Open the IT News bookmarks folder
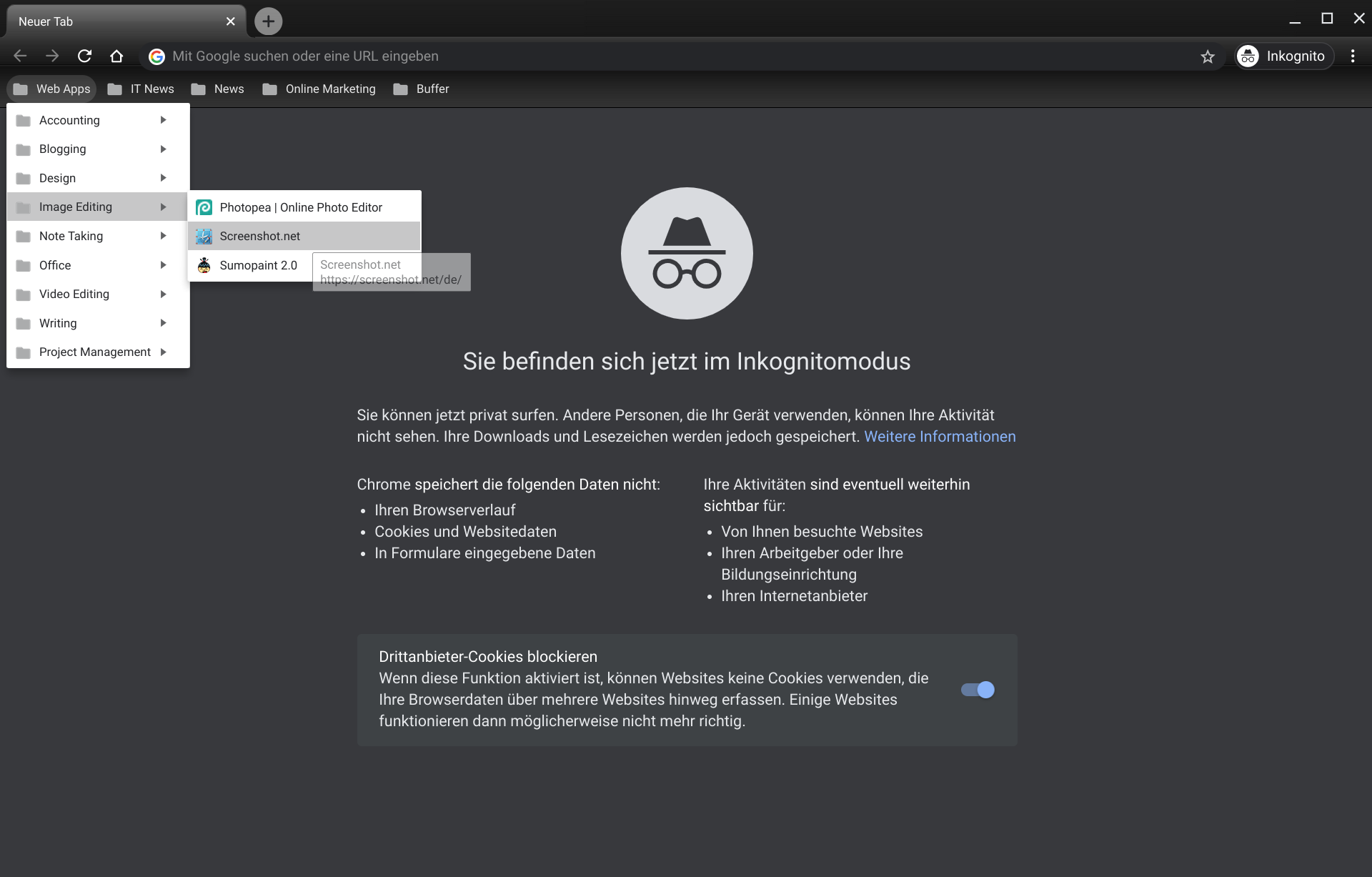1372x877 pixels. point(141,89)
